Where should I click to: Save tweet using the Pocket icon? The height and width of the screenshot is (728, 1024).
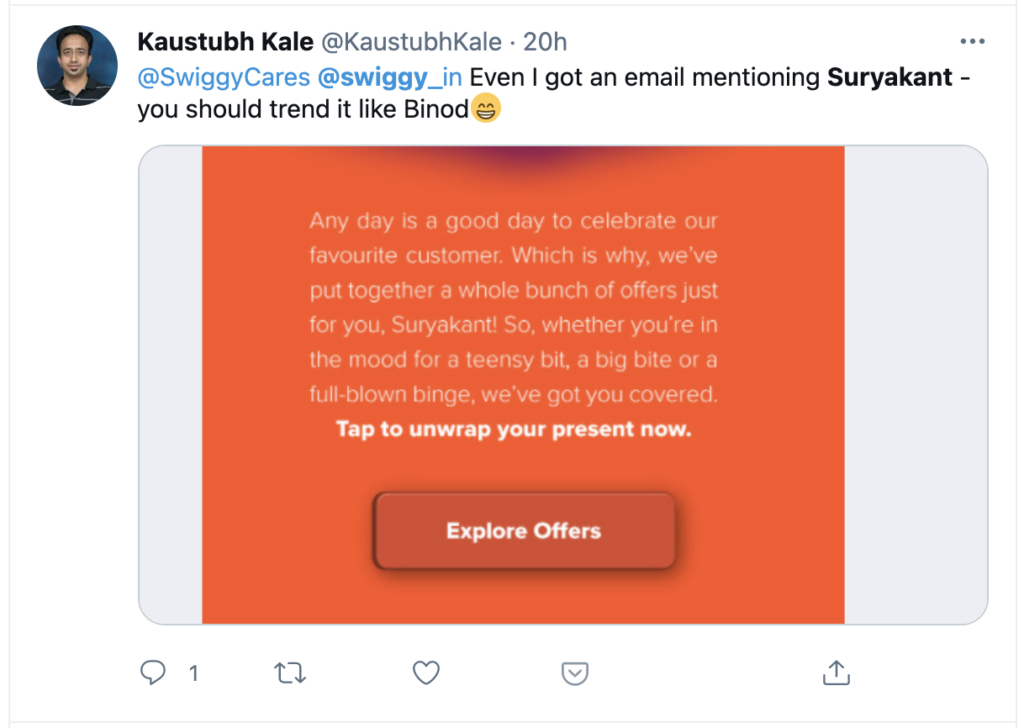[x=574, y=673]
